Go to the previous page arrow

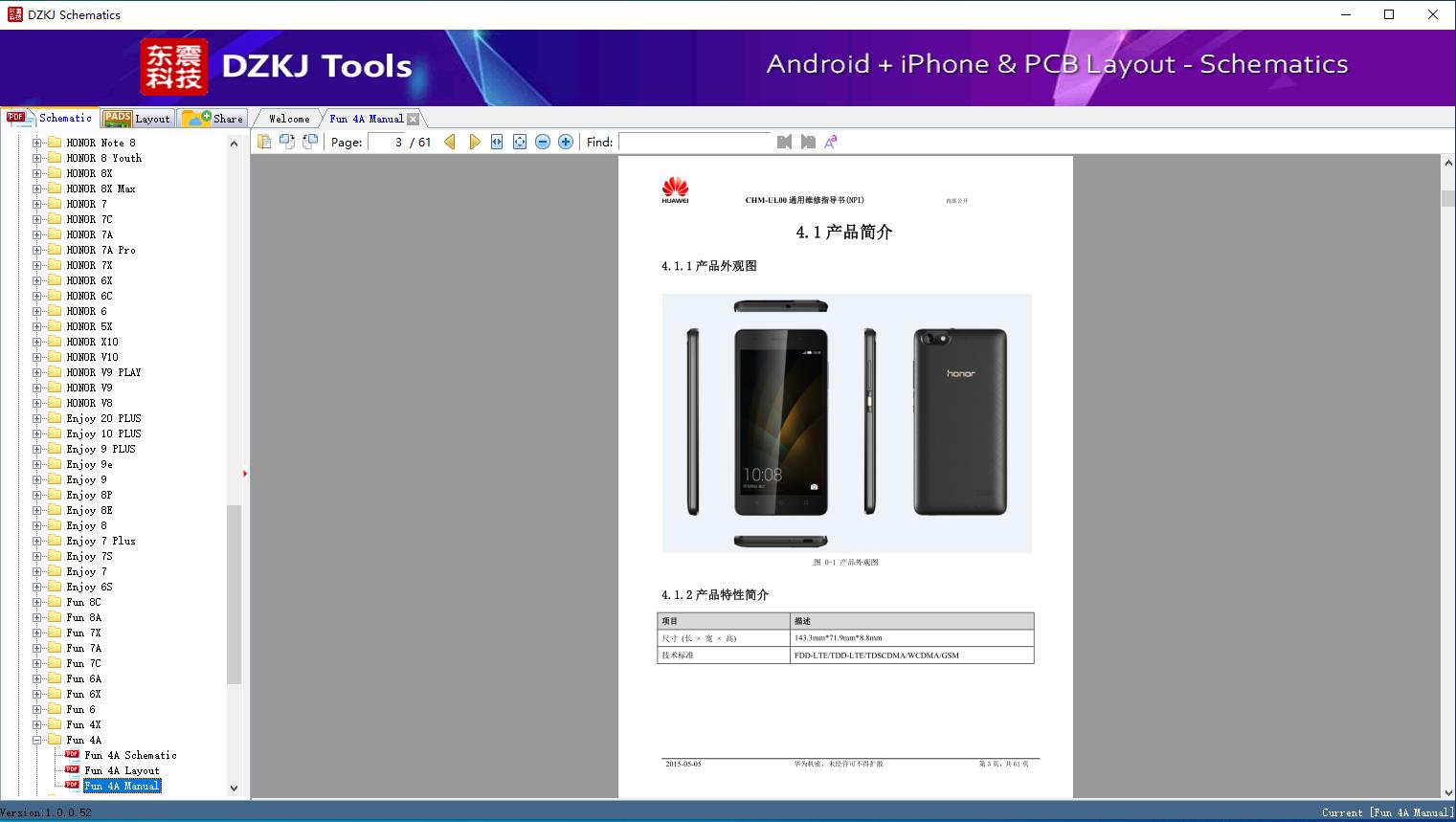[450, 142]
